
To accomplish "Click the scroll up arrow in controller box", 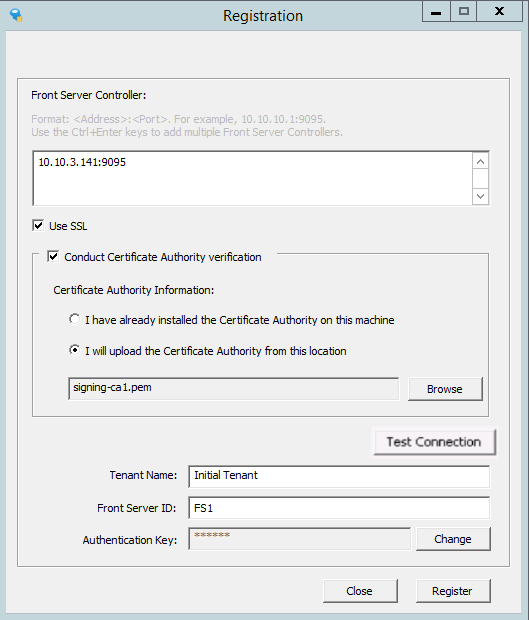I will coord(480,161).
